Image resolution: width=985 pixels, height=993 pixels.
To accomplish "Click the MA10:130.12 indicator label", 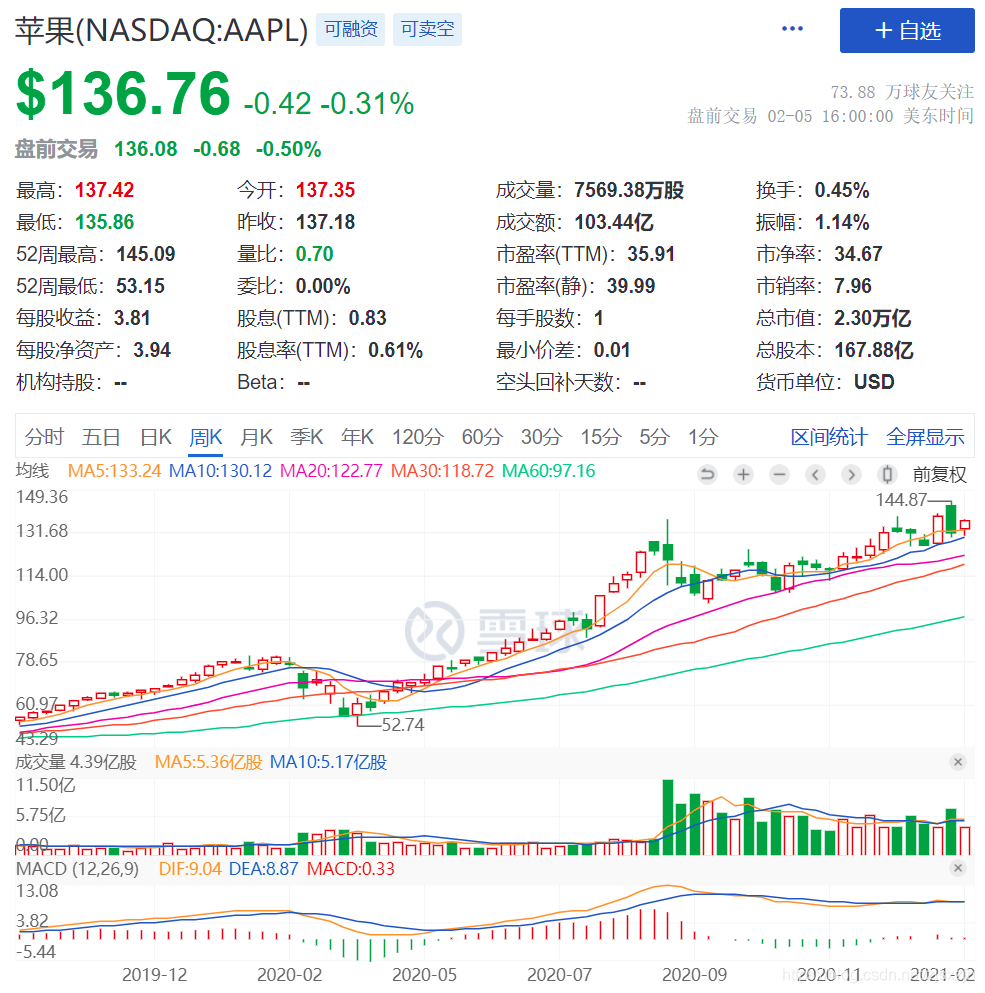I will point(220,471).
